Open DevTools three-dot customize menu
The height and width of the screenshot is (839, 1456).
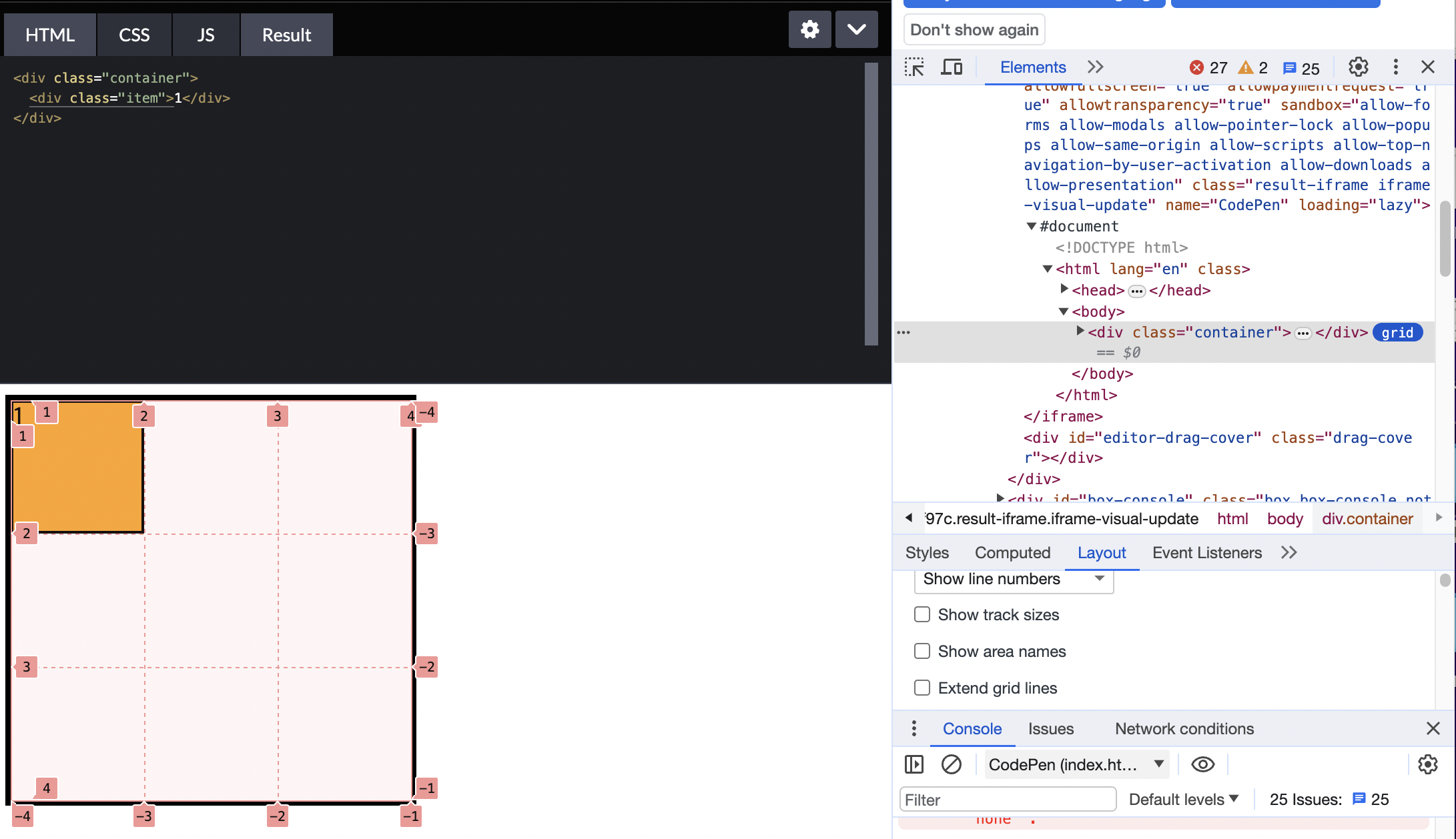tap(1395, 67)
